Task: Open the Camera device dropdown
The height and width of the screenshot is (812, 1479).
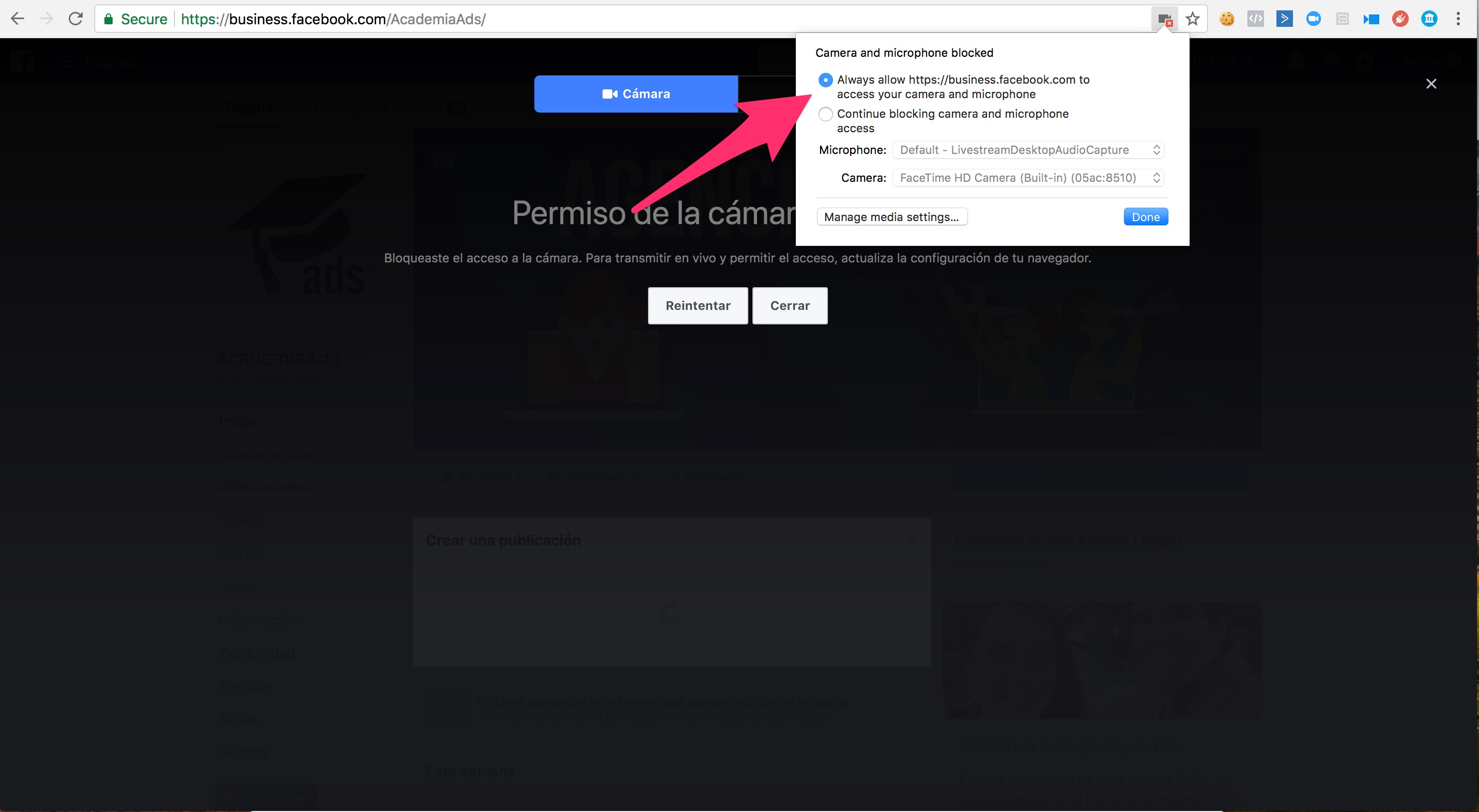Action: point(1028,178)
